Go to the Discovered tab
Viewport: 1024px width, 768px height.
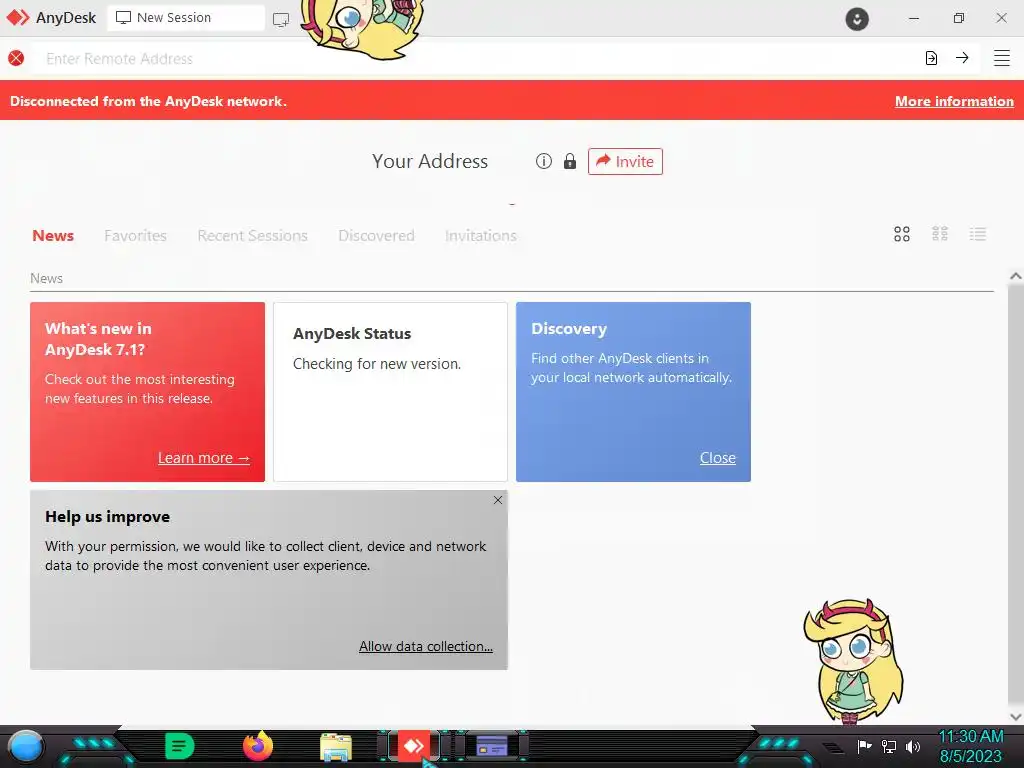point(376,236)
